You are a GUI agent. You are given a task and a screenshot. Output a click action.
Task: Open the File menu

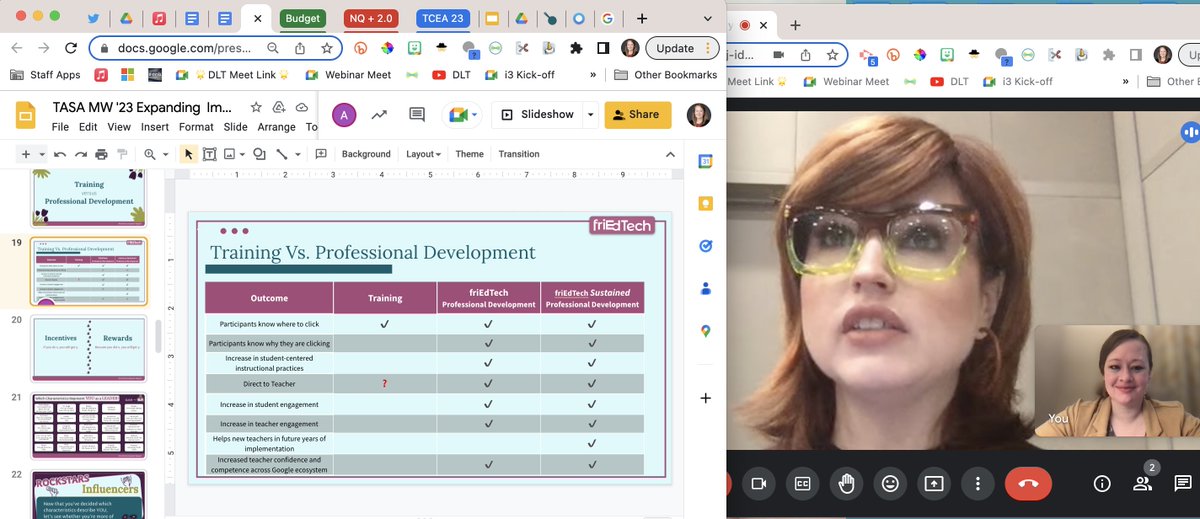pyautogui.click(x=60, y=127)
